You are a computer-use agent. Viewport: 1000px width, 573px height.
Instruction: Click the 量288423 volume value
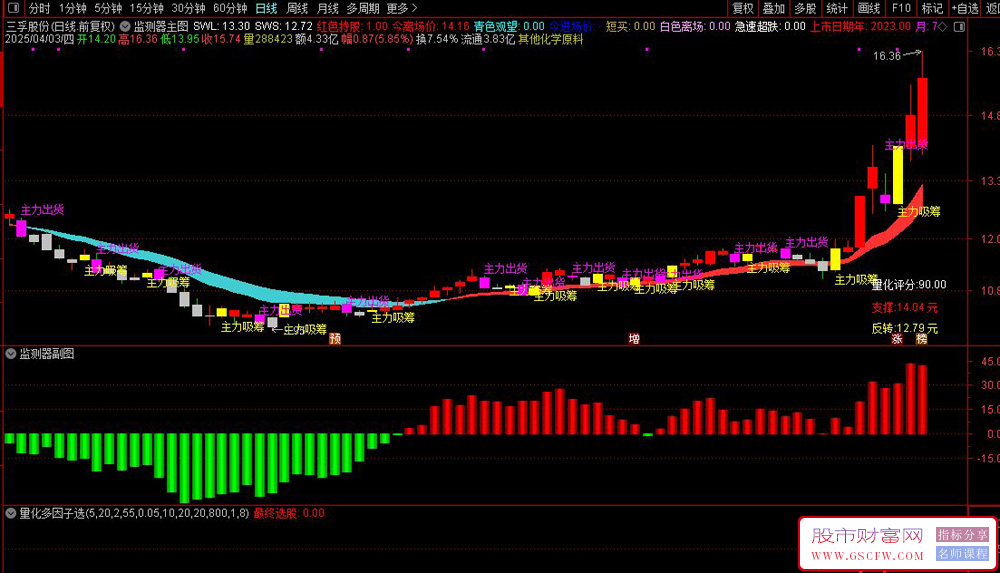[268, 39]
